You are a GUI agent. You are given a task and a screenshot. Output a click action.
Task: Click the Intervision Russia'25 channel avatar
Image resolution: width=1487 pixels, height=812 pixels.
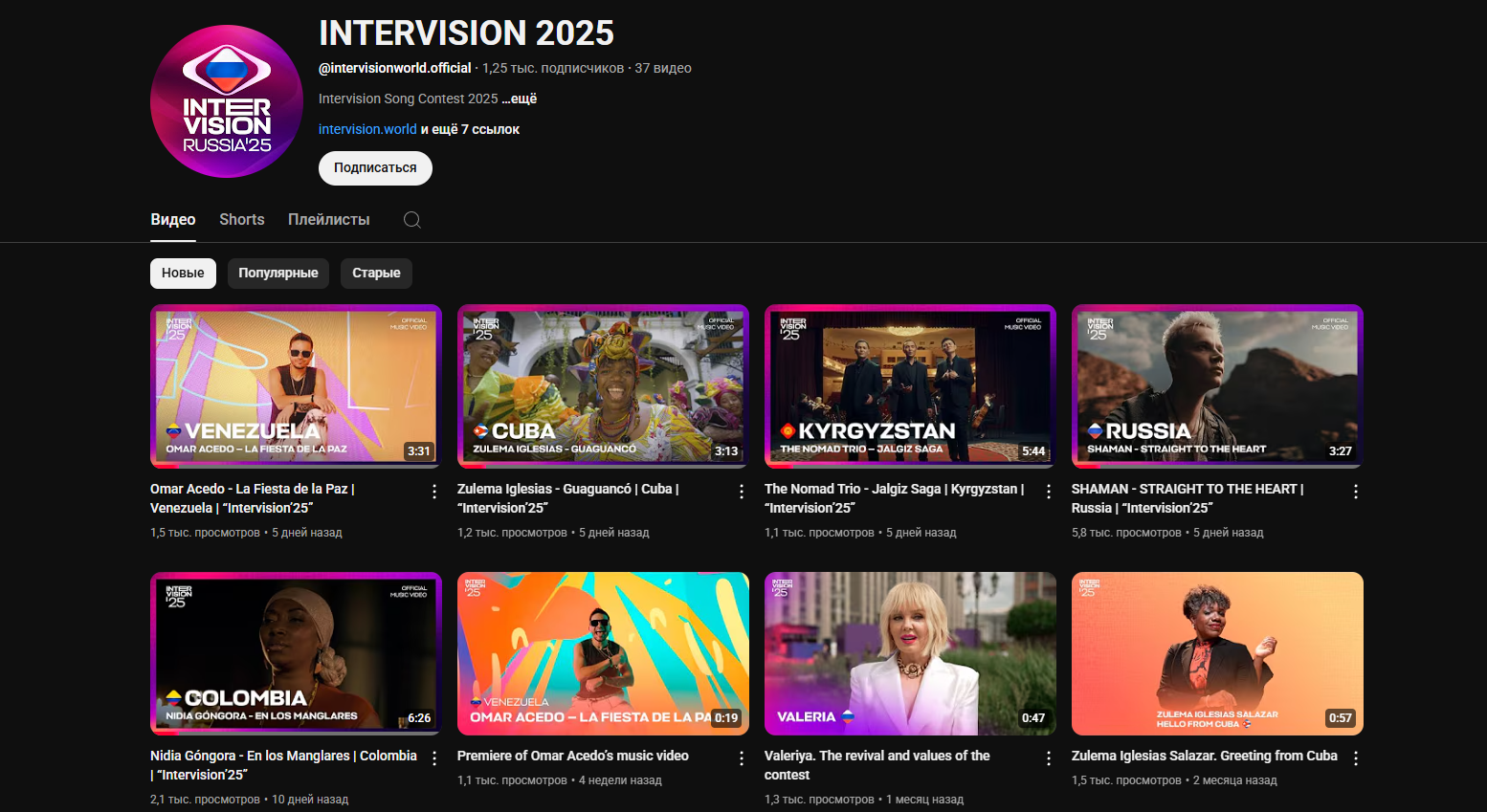[x=227, y=101]
